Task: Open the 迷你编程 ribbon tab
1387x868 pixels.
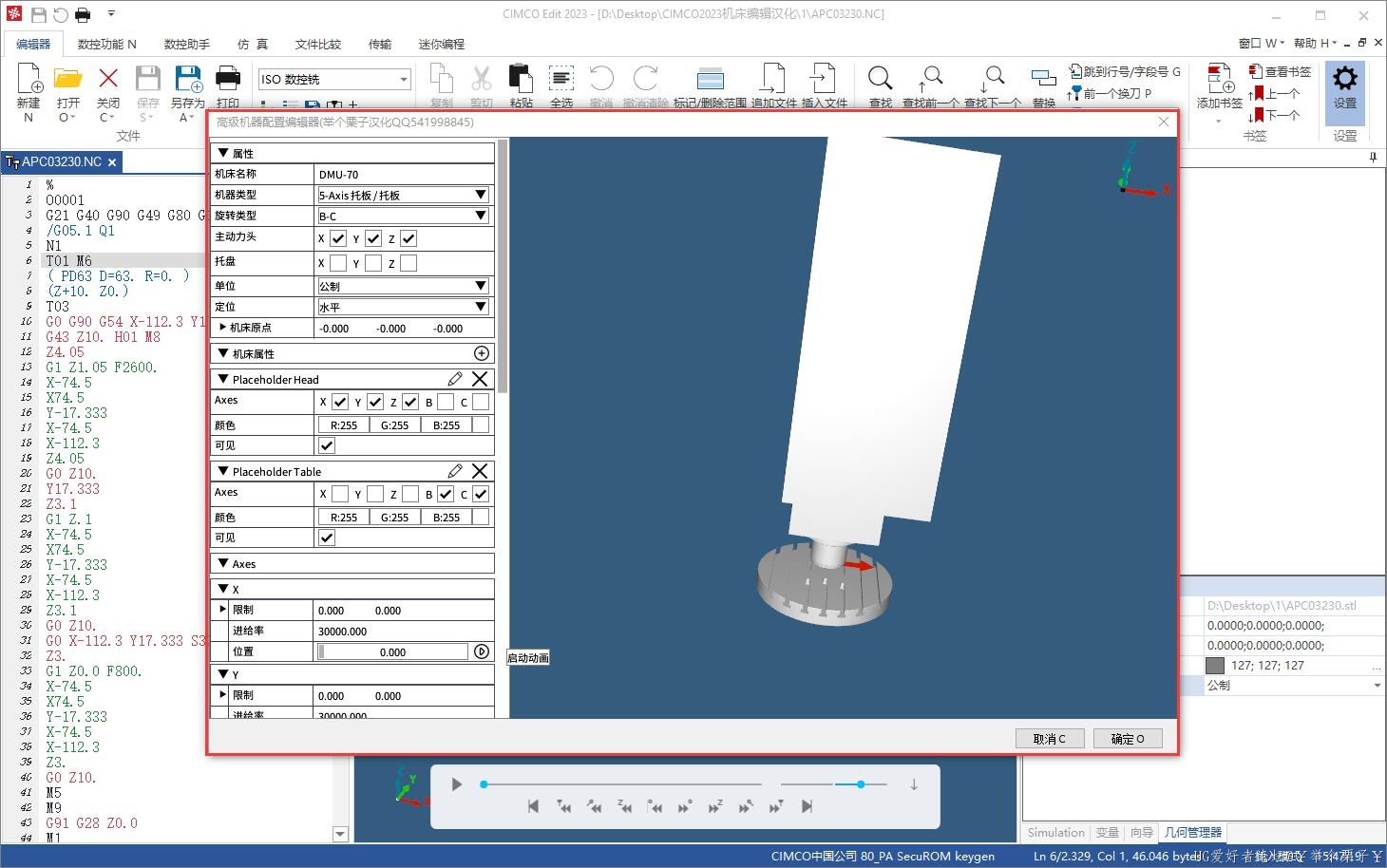Action: (442, 44)
